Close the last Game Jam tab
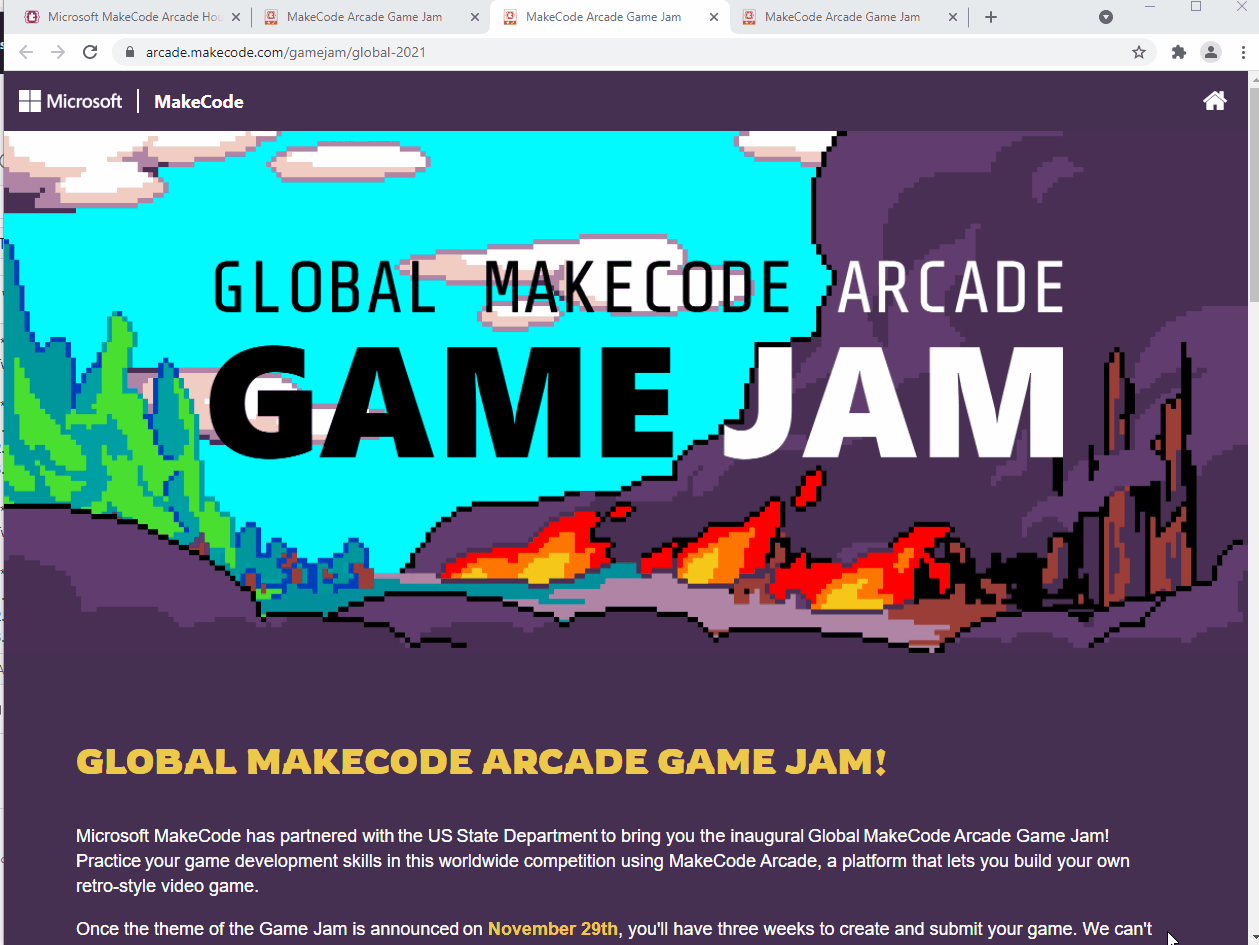This screenshot has height=945, width=1259. tap(953, 17)
